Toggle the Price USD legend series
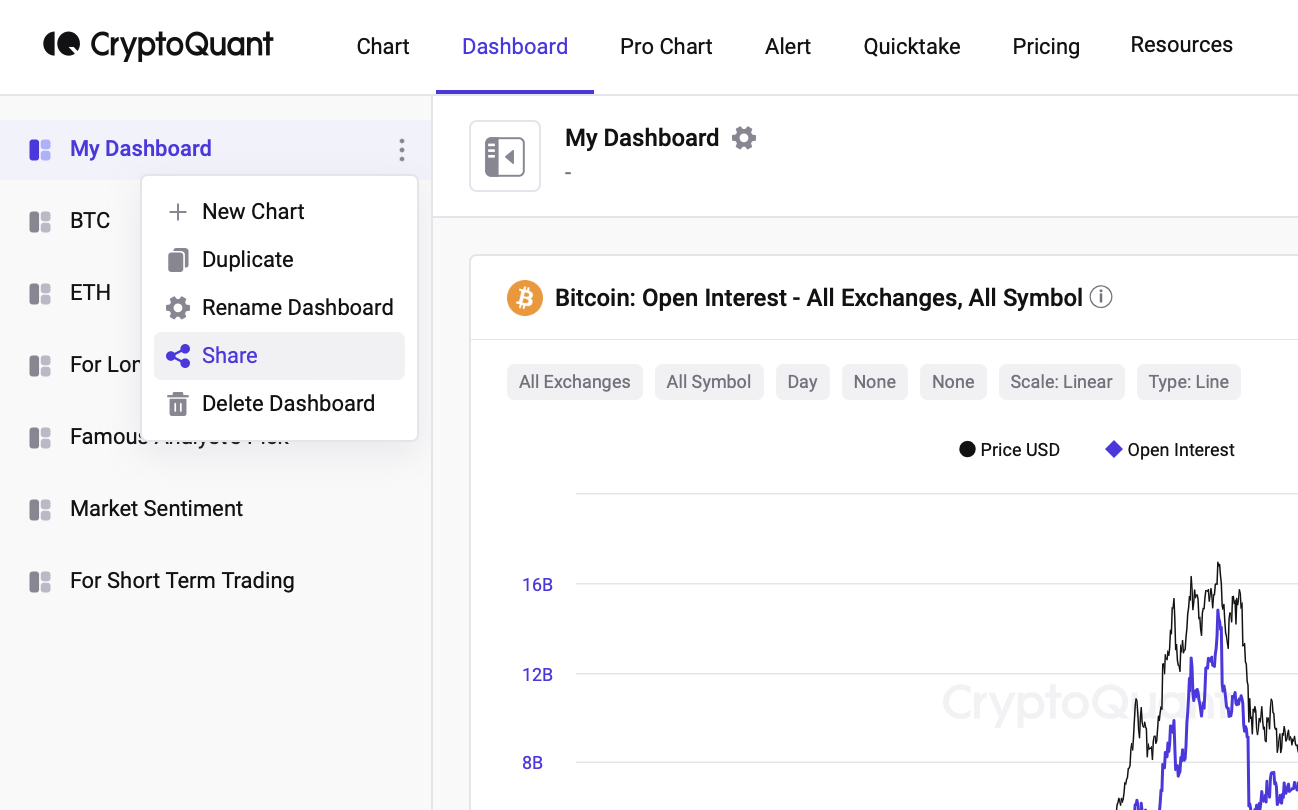The height and width of the screenshot is (810, 1298). (x=1009, y=450)
